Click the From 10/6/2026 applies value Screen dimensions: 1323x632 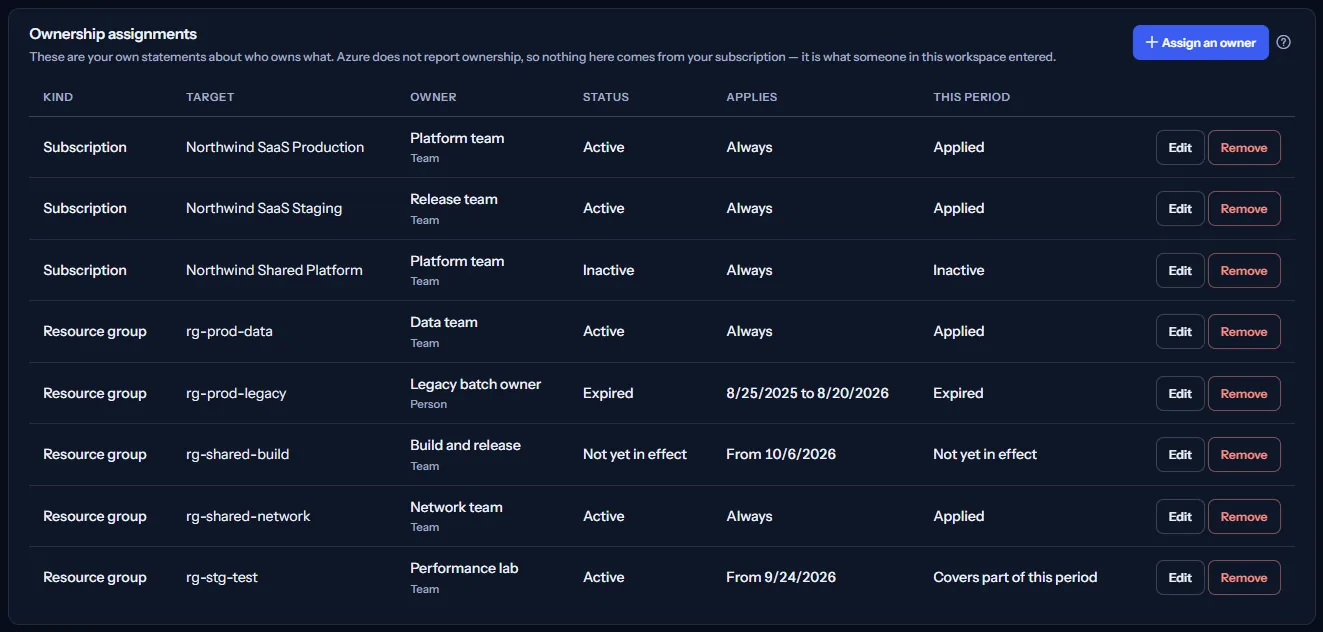pos(781,454)
